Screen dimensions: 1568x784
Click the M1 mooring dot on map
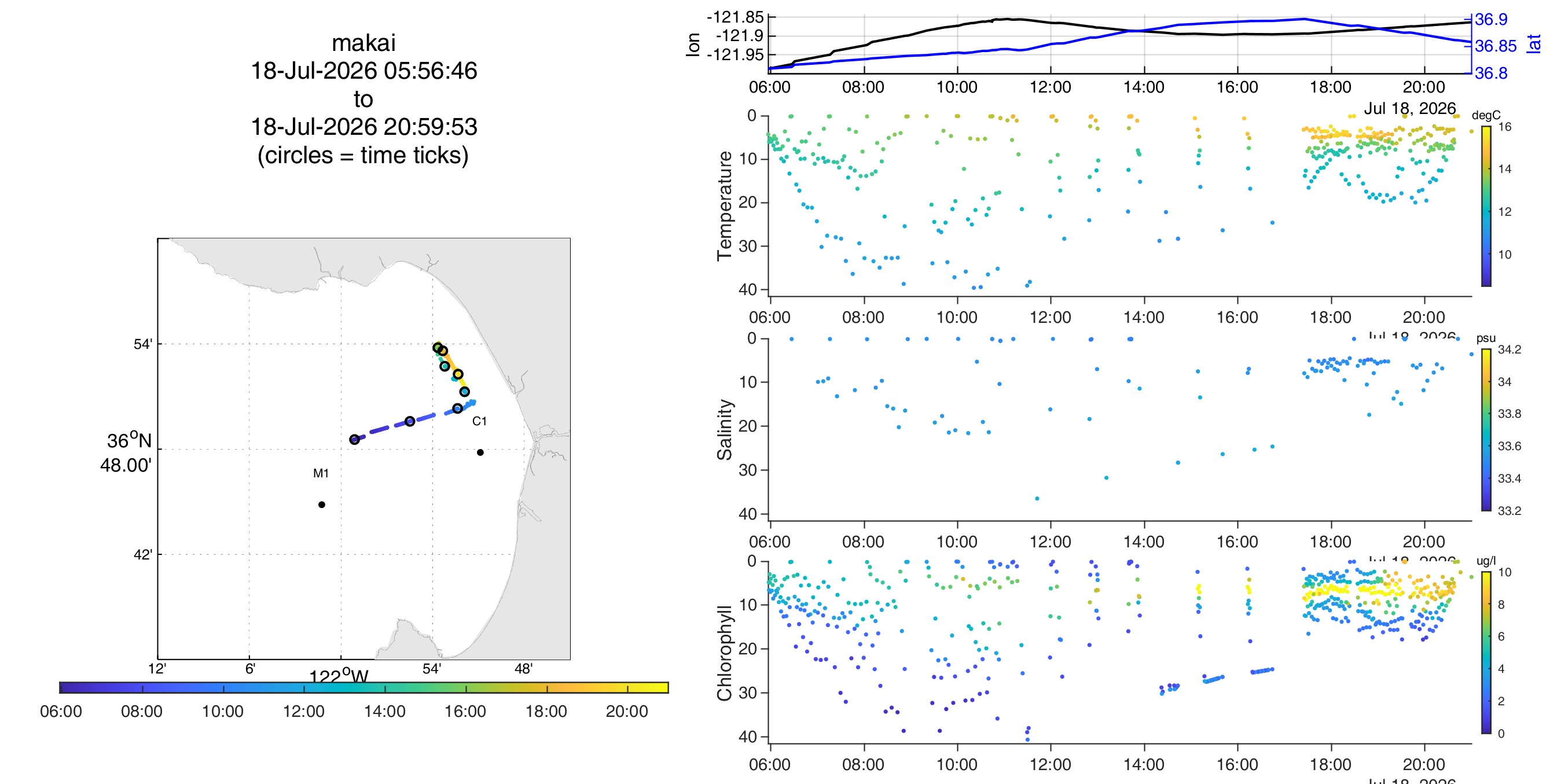(x=321, y=505)
